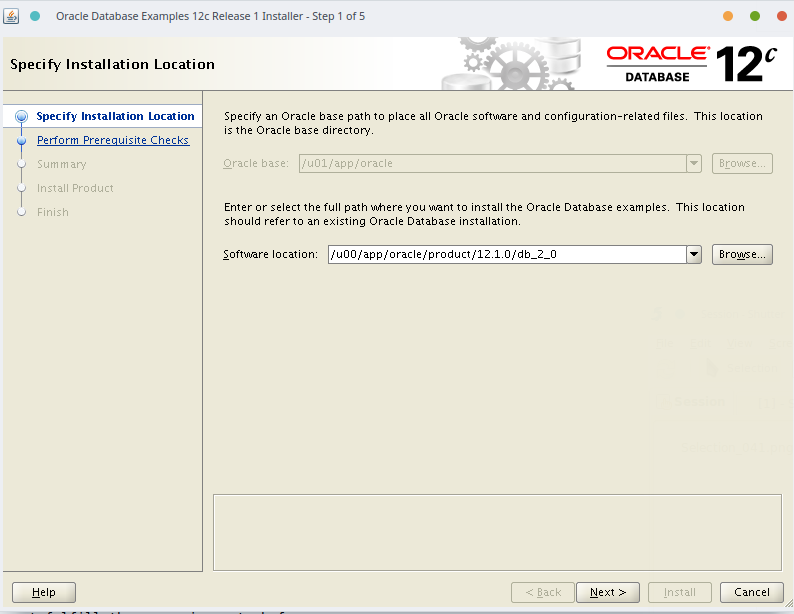
Task: Click the Java icon in the title bar
Action: pos(11,16)
